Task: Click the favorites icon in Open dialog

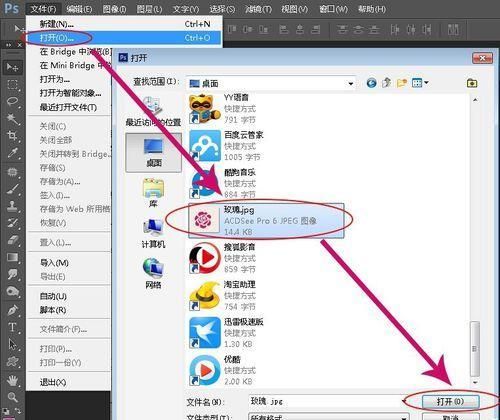Action: click(472, 83)
